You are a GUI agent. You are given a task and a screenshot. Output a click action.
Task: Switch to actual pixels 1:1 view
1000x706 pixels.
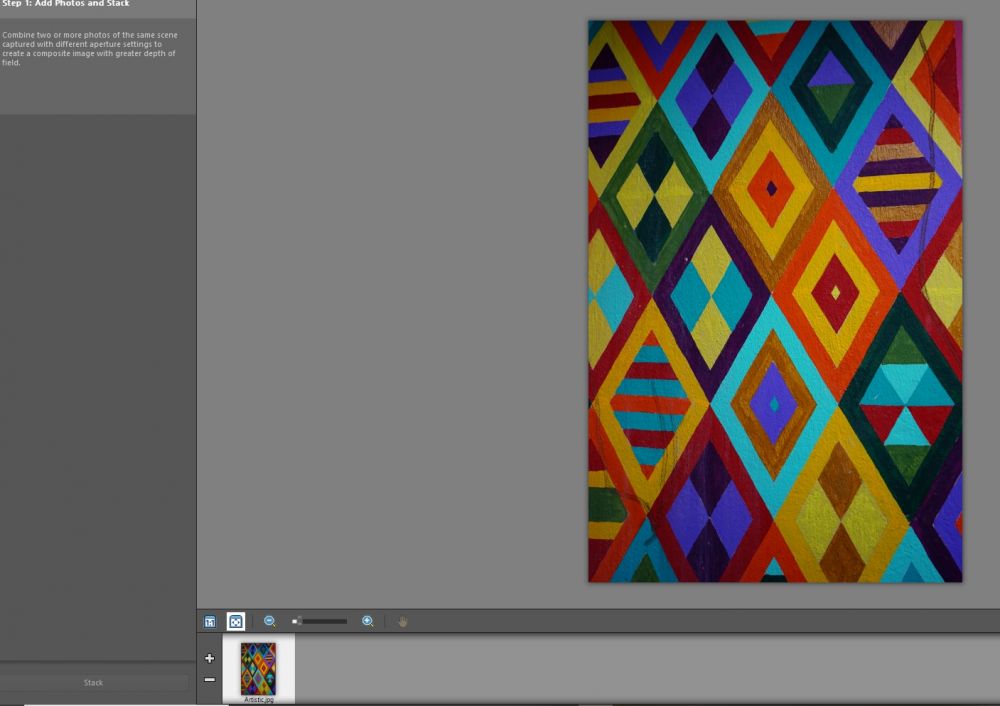[x=210, y=621]
